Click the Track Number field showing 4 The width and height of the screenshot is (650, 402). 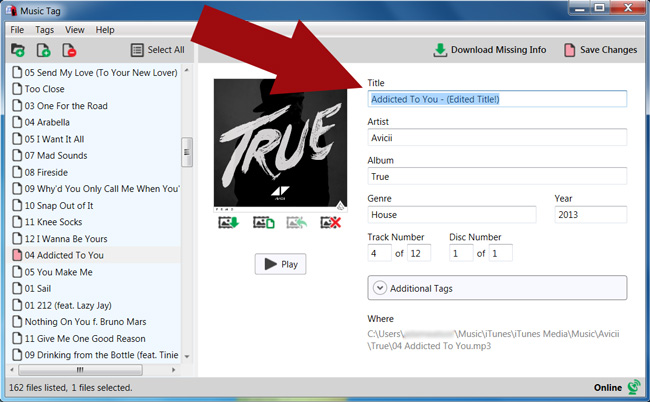[379, 253]
